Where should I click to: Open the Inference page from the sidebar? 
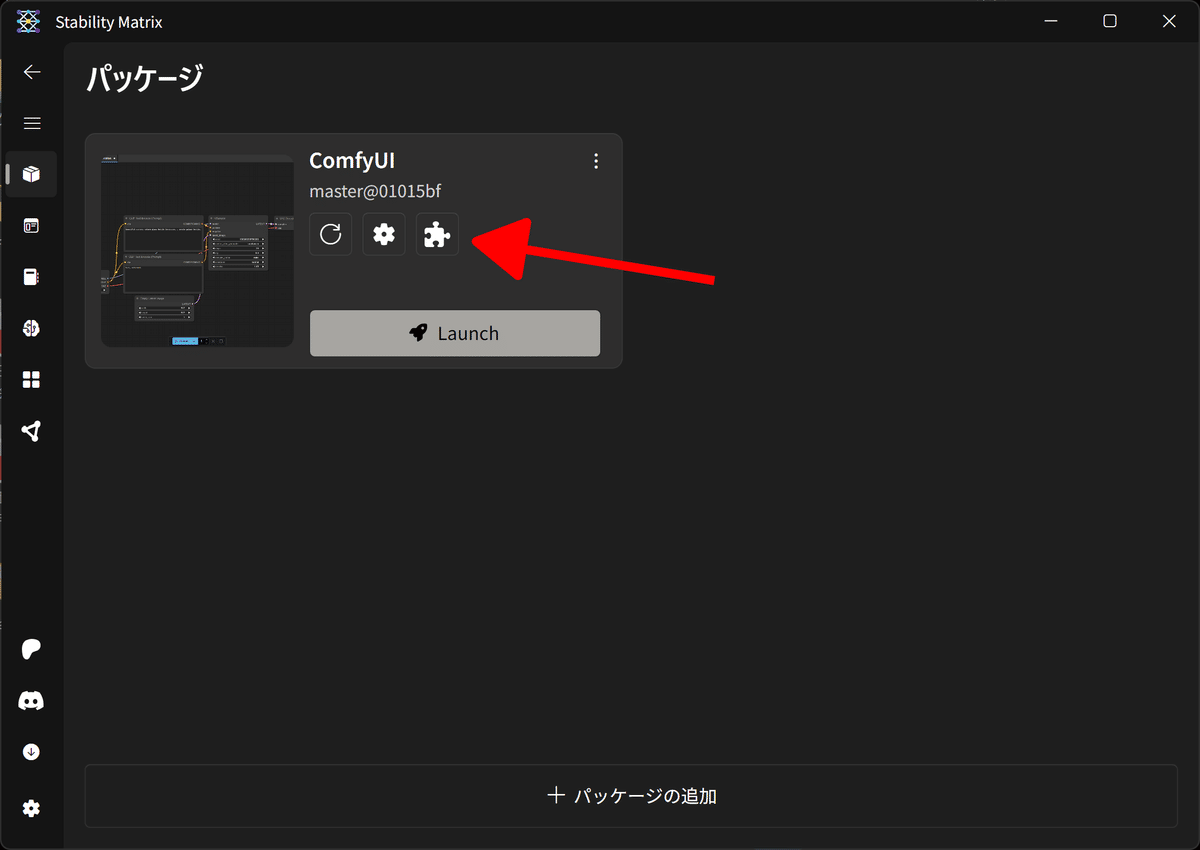[x=31, y=226]
